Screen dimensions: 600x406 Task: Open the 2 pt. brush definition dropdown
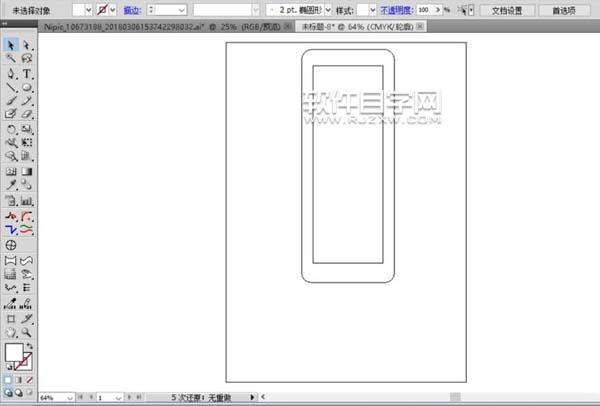[x=328, y=10]
